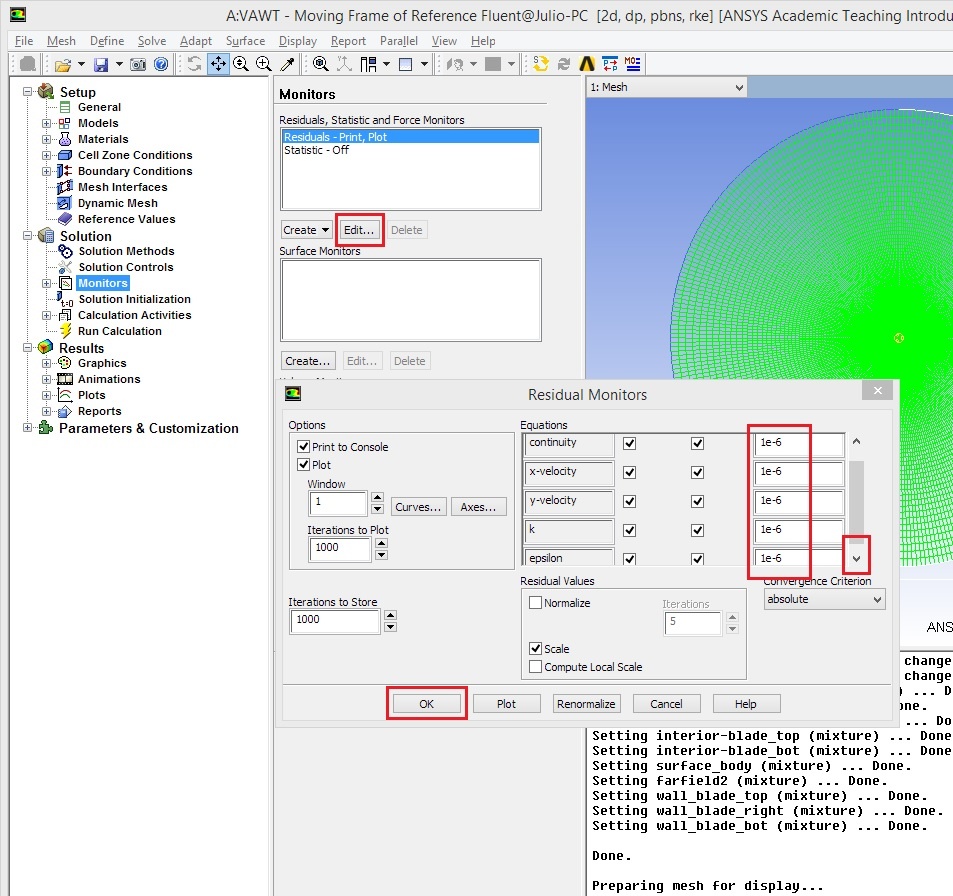Click the fit to window magnifier icon
The image size is (953, 896).
click(x=320, y=64)
